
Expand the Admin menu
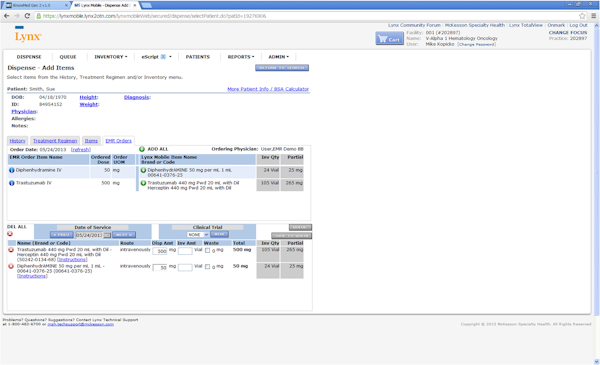(x=278, y=57)
